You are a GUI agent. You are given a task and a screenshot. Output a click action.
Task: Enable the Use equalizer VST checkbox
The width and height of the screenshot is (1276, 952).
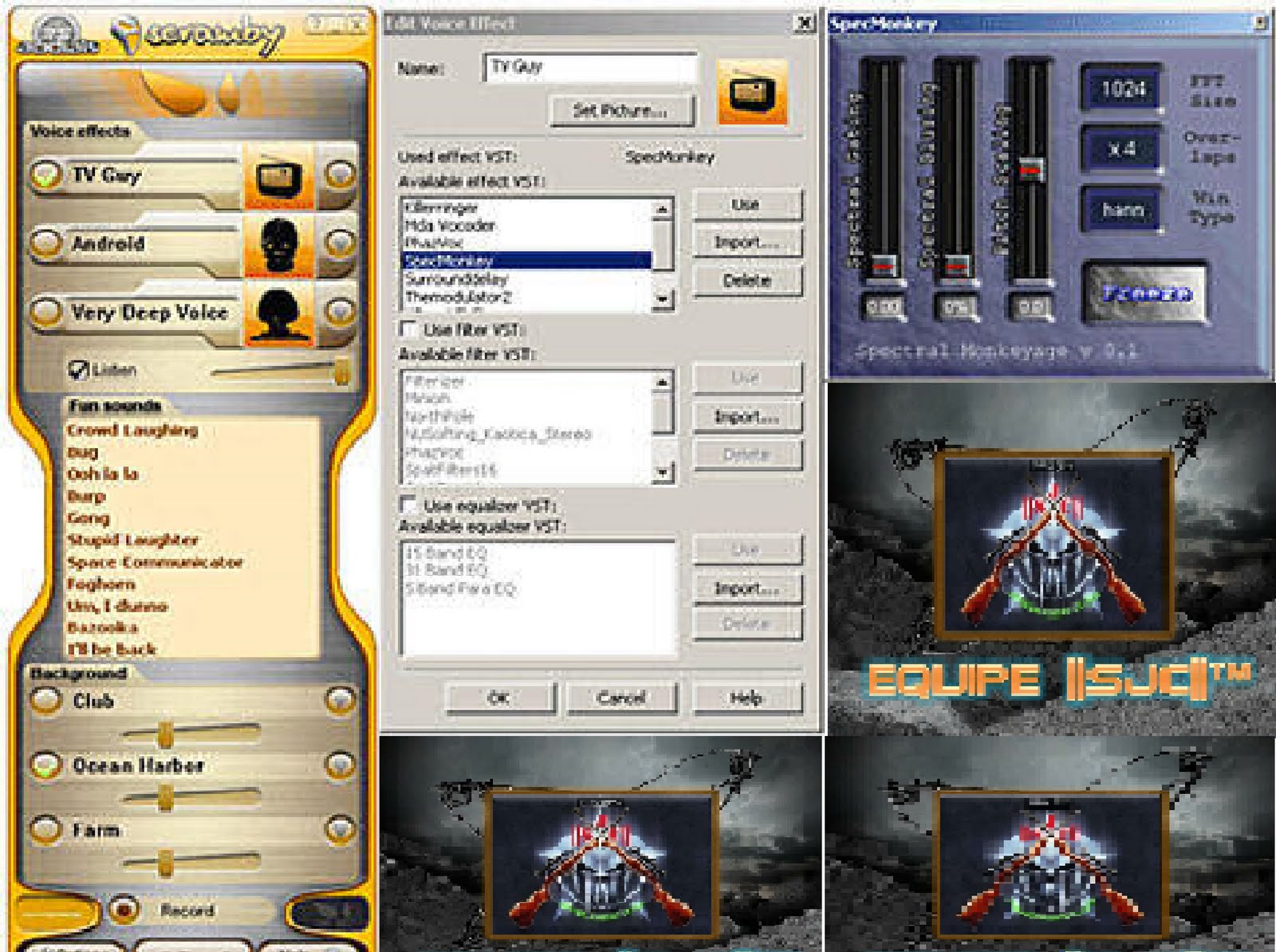tap(409, 504)
